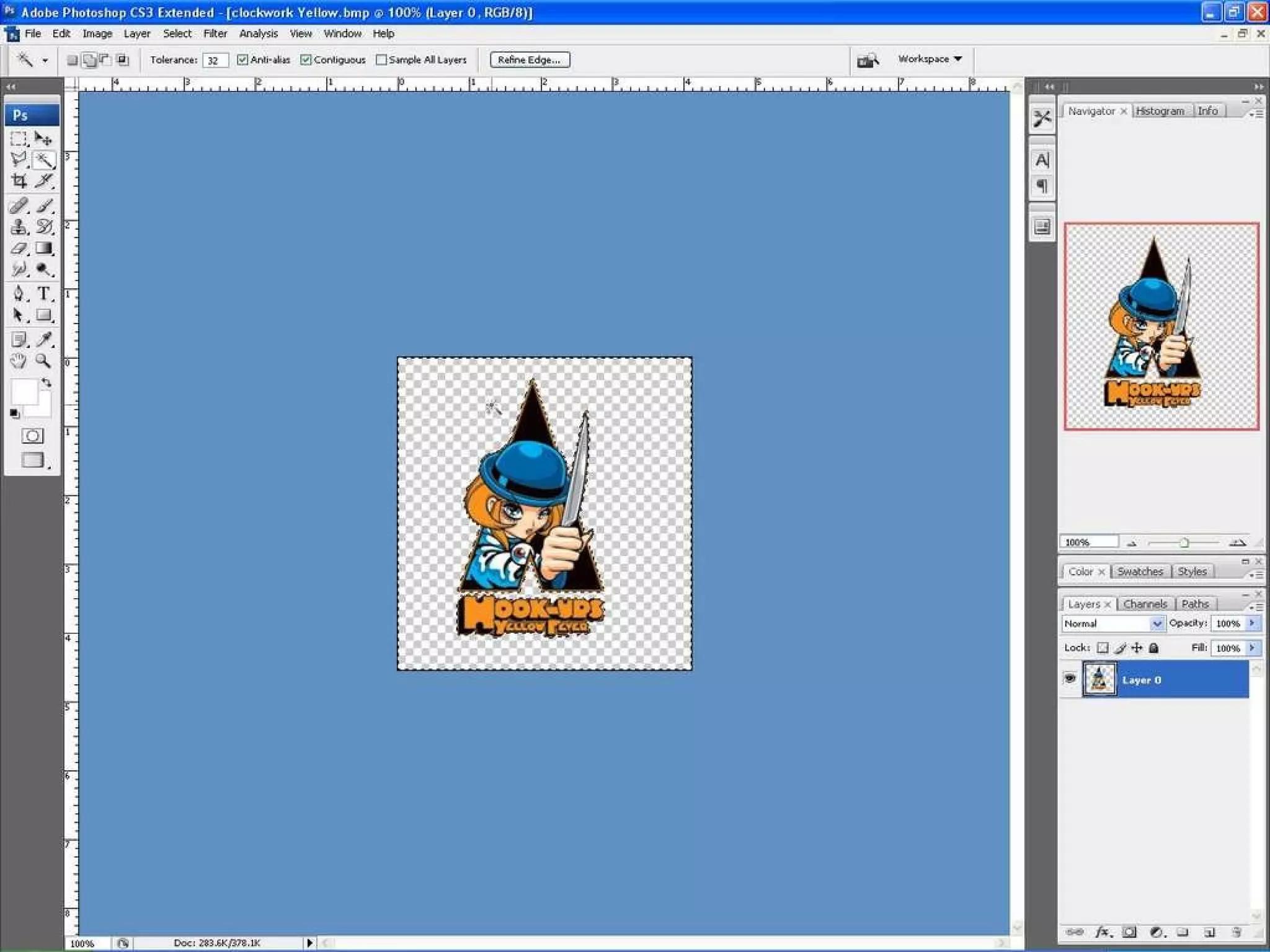The width and height of the screenshot is (1270, 952).
Task: Select the Rectangular Marquee tool
Action: [x=19, y=139]
